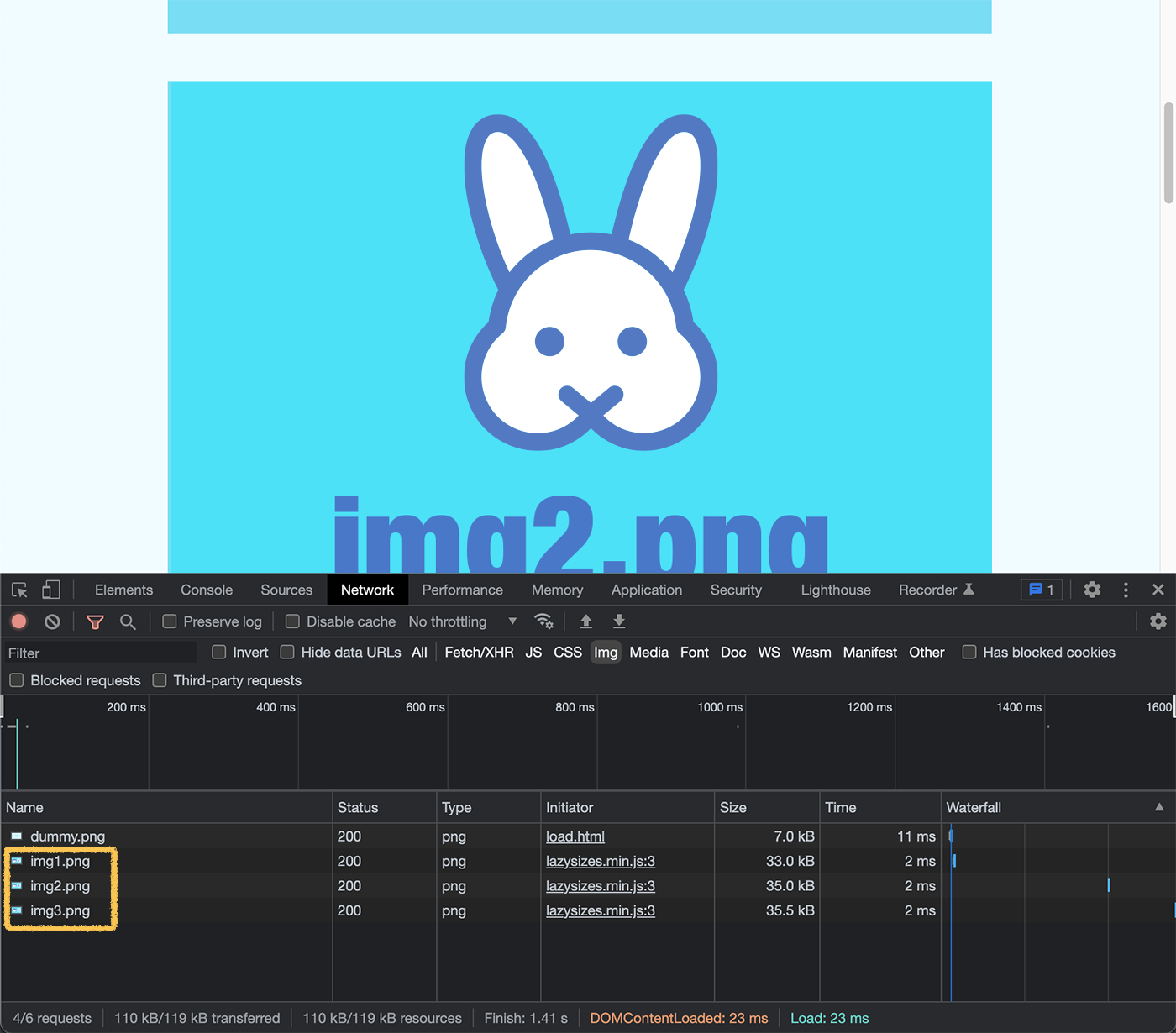Click the img2.png rabbit image
The image size is (1176, 1033).
point(580,328)
